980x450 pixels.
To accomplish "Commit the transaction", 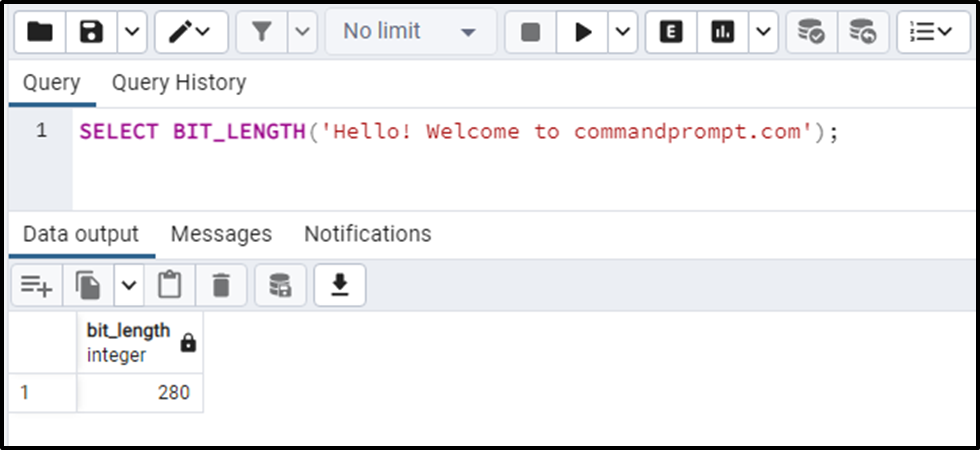I will pos(812,32).
